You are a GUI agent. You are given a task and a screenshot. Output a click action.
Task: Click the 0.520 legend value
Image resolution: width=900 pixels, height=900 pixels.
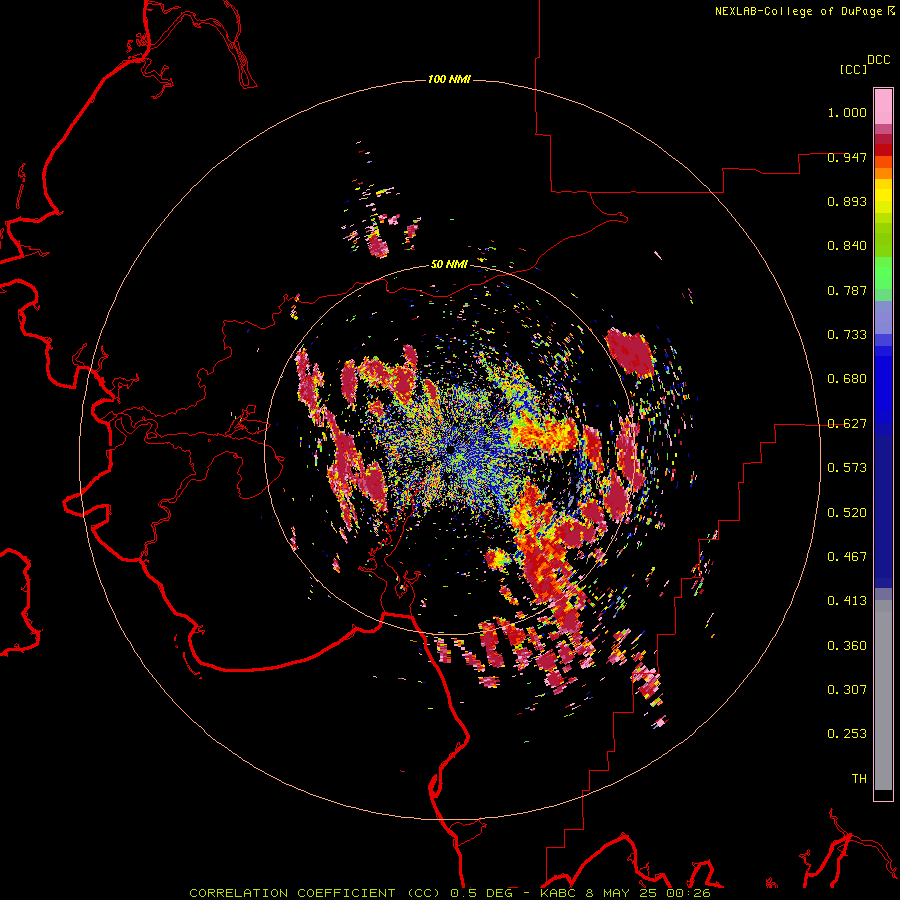pos(847,513)
